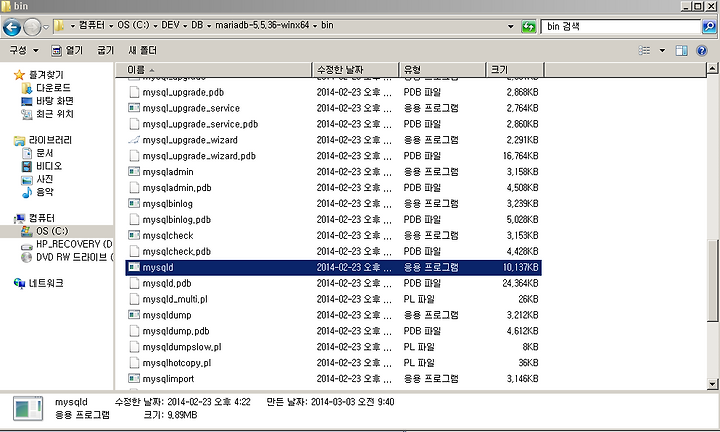This screenshot has width=720, height=432.
Task: Click the refresh button beside address bar
Action: [x=529, y=27]
